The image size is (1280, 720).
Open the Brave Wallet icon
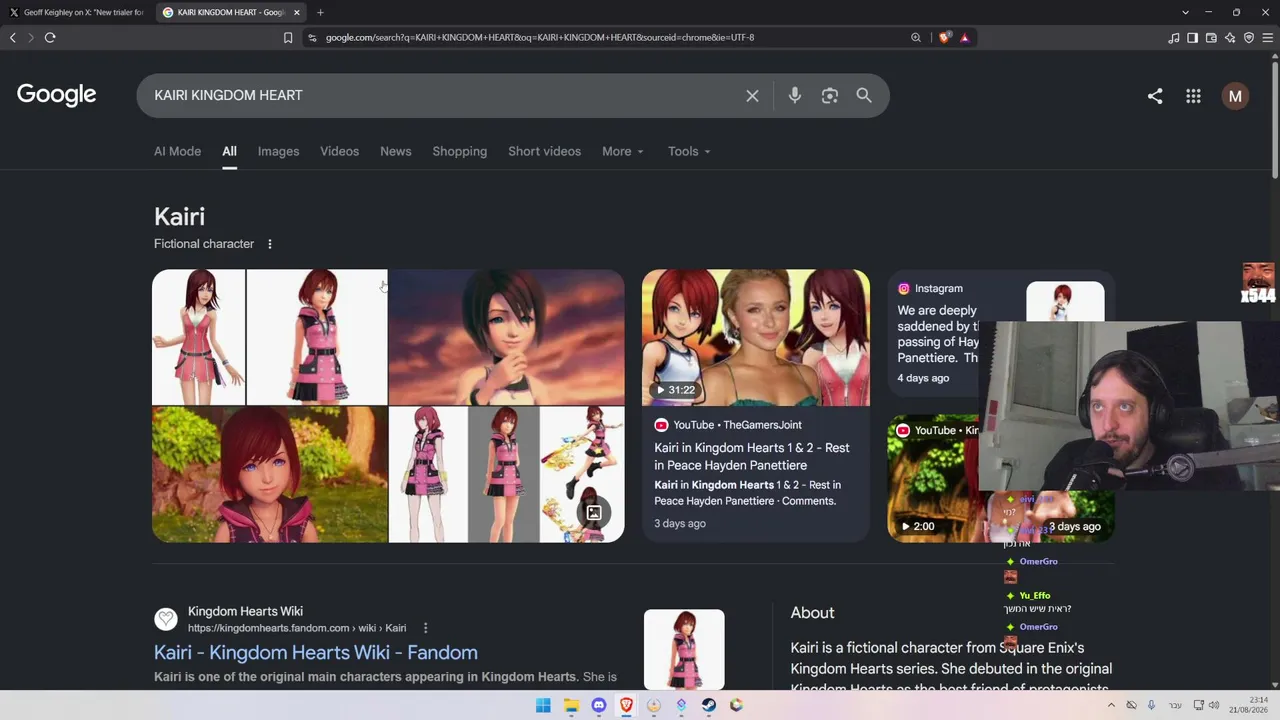coord(1211,38)
